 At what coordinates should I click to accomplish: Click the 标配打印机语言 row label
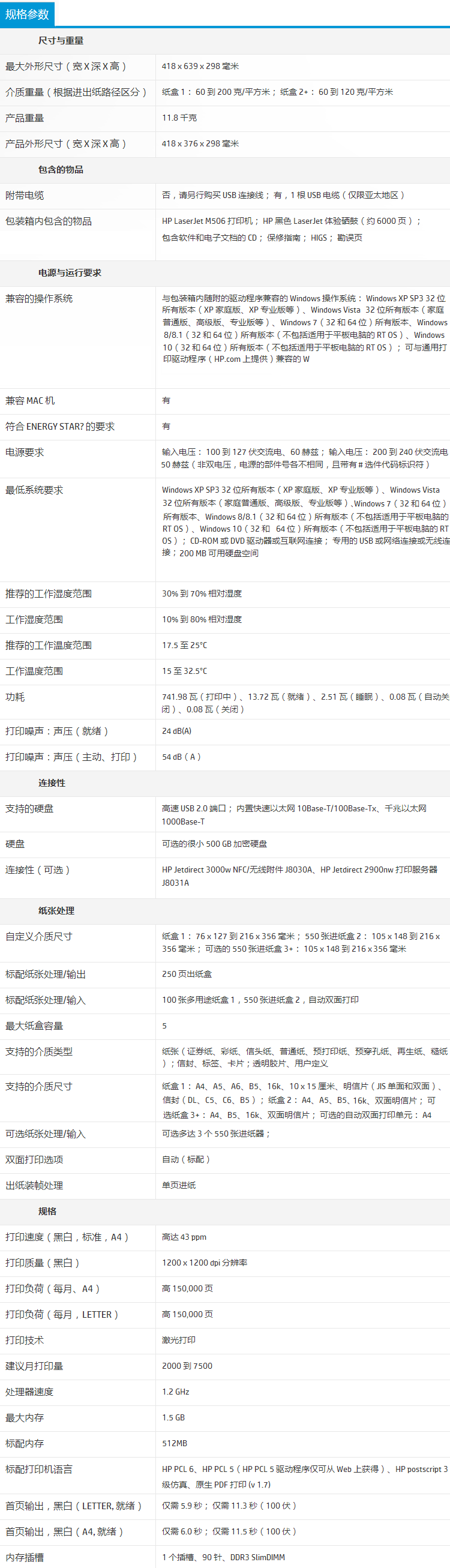click(x=39, y=1470)
